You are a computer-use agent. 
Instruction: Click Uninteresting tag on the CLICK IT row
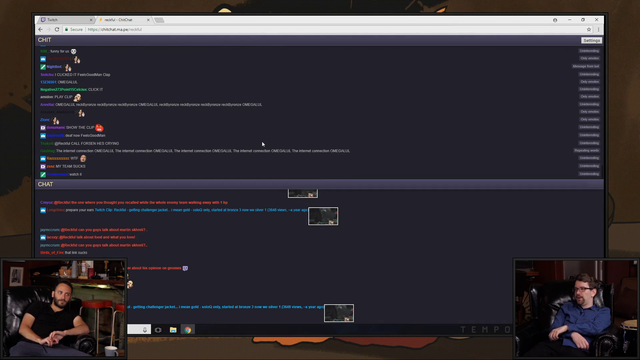(589, 89)
